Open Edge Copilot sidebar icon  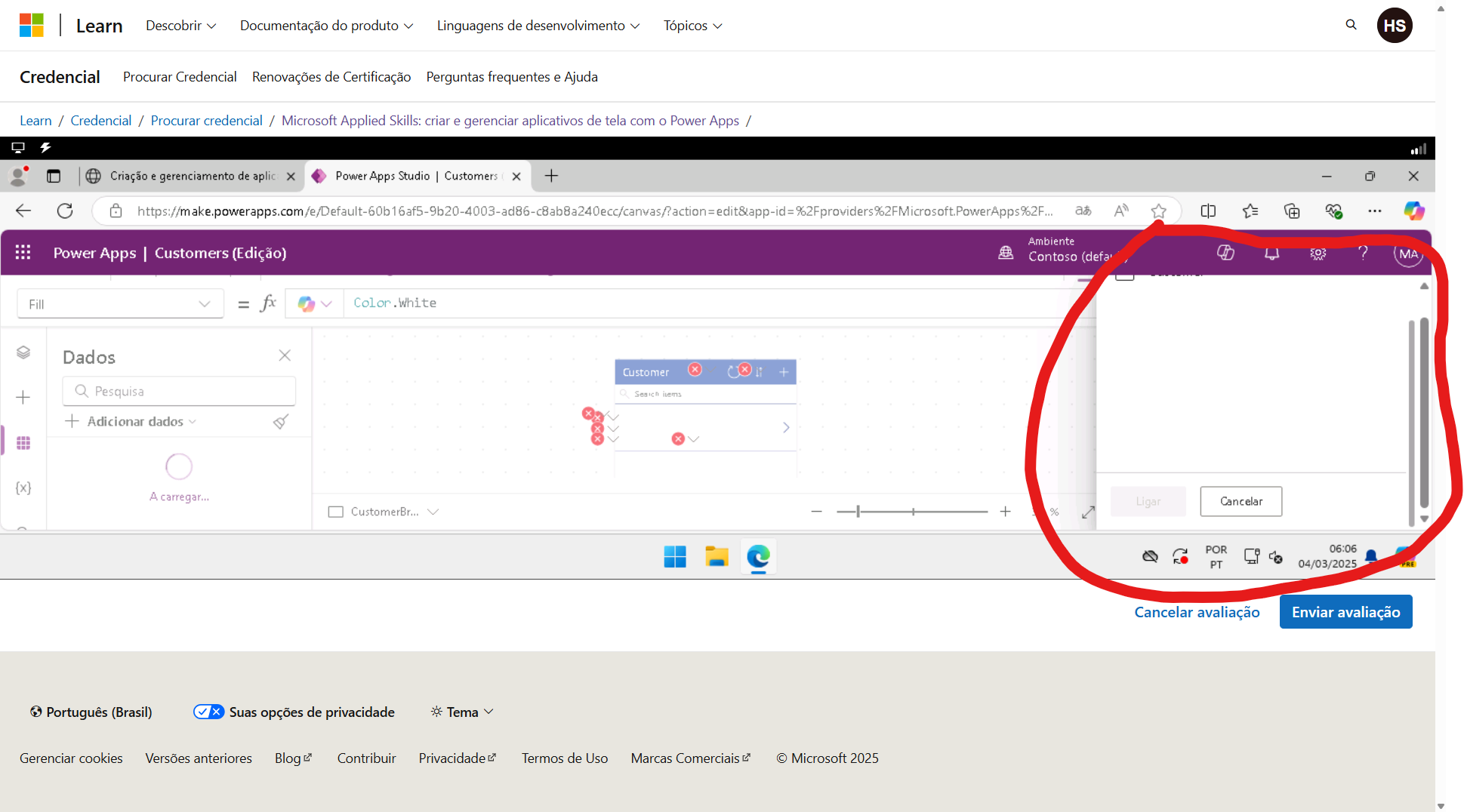click(x=1414, y=211)
